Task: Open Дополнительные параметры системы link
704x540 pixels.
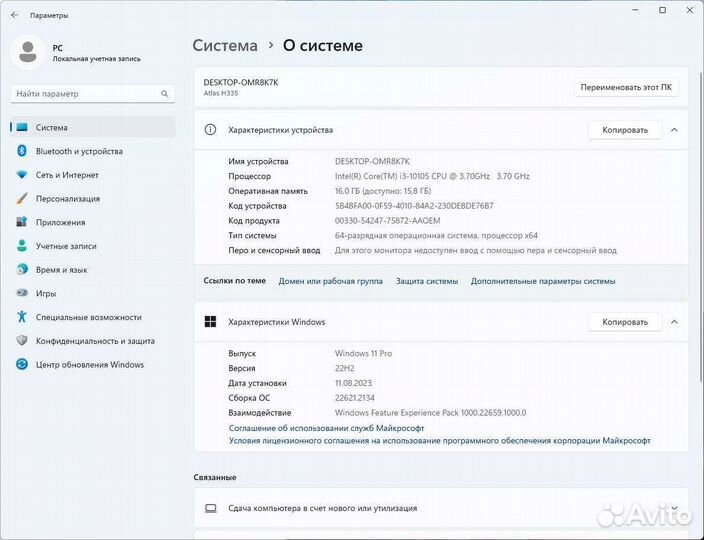Action: [x=543, y=281]
